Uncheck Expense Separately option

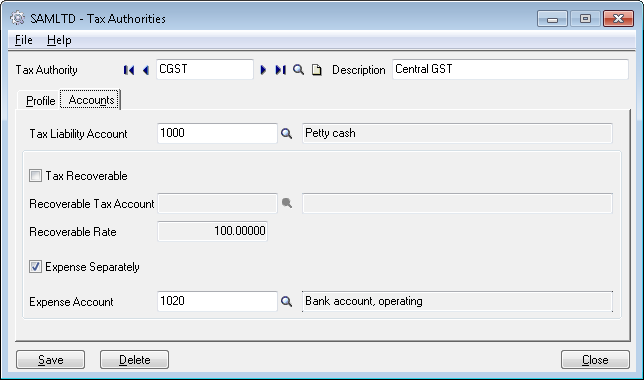[x=35, y=267]
